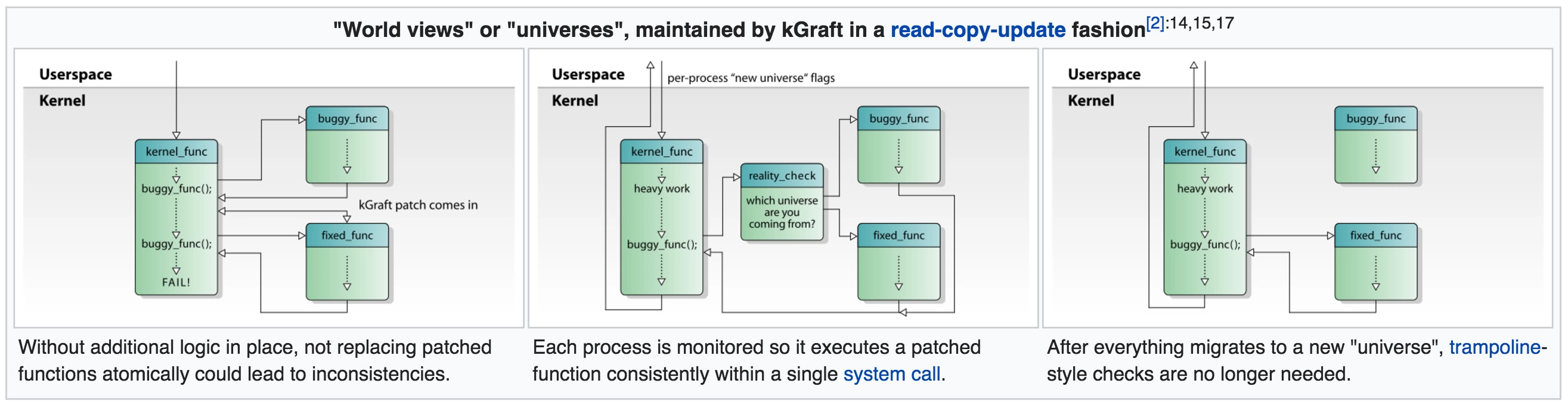Viewport: 1568px width, 405px height.
Task: Click "heavy work" text in middle diagram
Action: pos(662,189)
